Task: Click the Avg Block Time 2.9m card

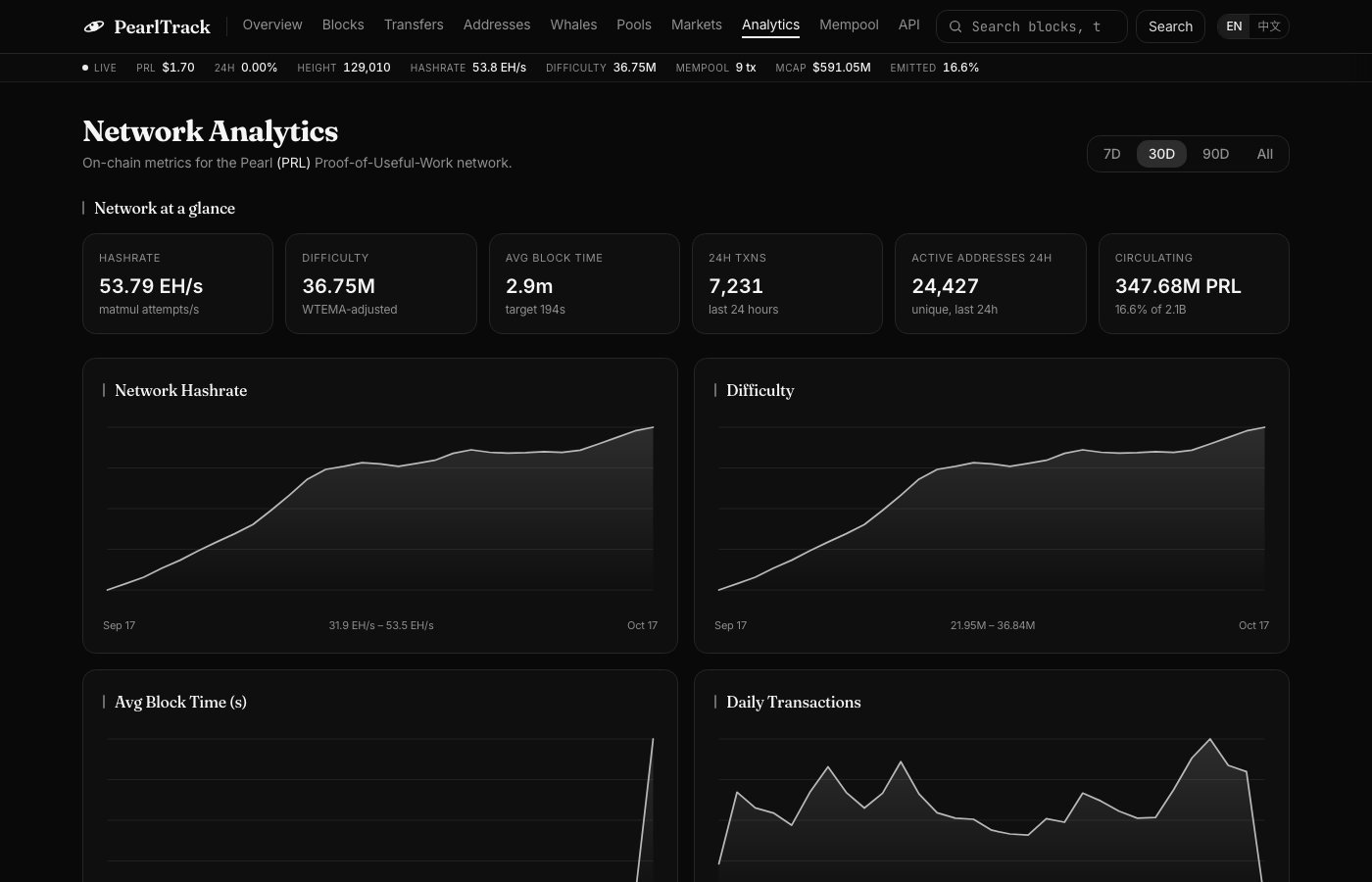Action: [584, 283]
